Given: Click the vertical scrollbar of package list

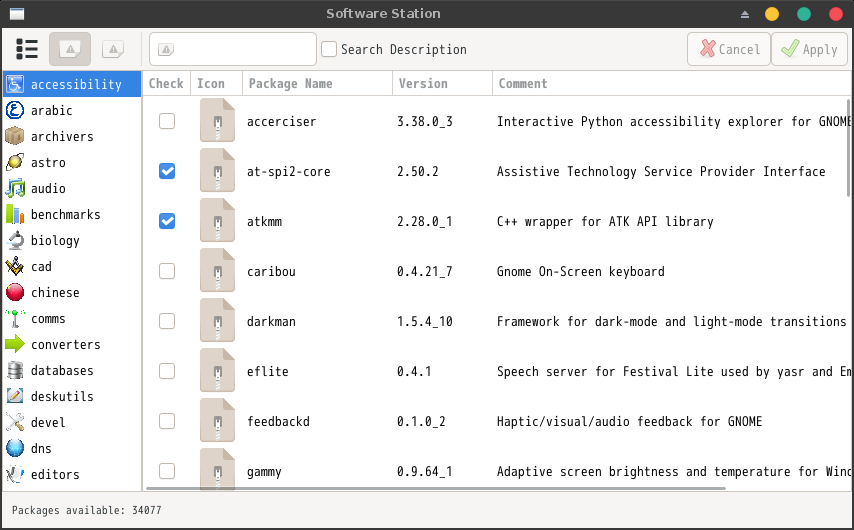Looking at the screenshot, I should (848, 147).
